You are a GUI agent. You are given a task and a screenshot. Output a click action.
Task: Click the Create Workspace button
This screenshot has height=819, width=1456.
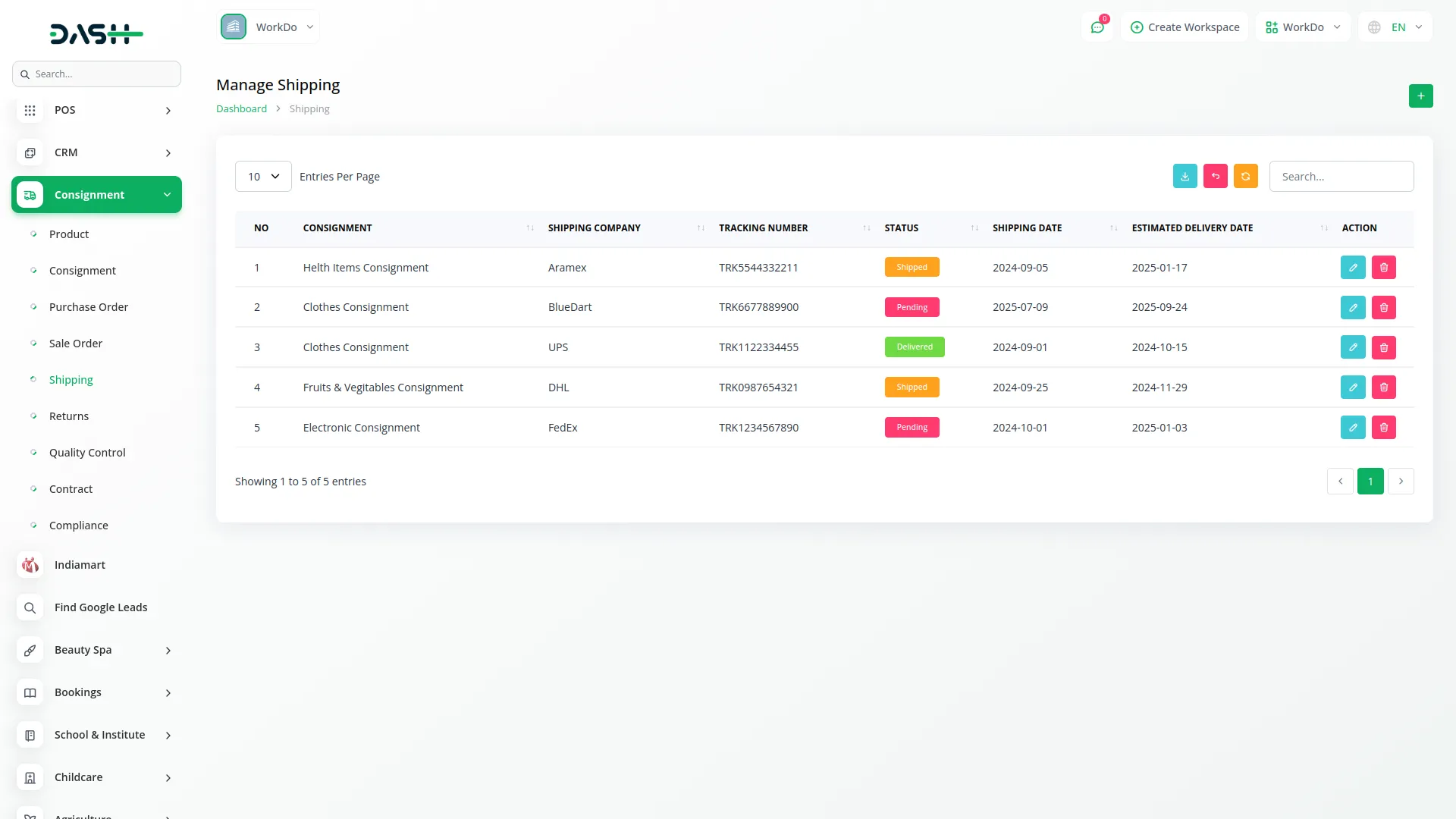tap(1185, 27)
